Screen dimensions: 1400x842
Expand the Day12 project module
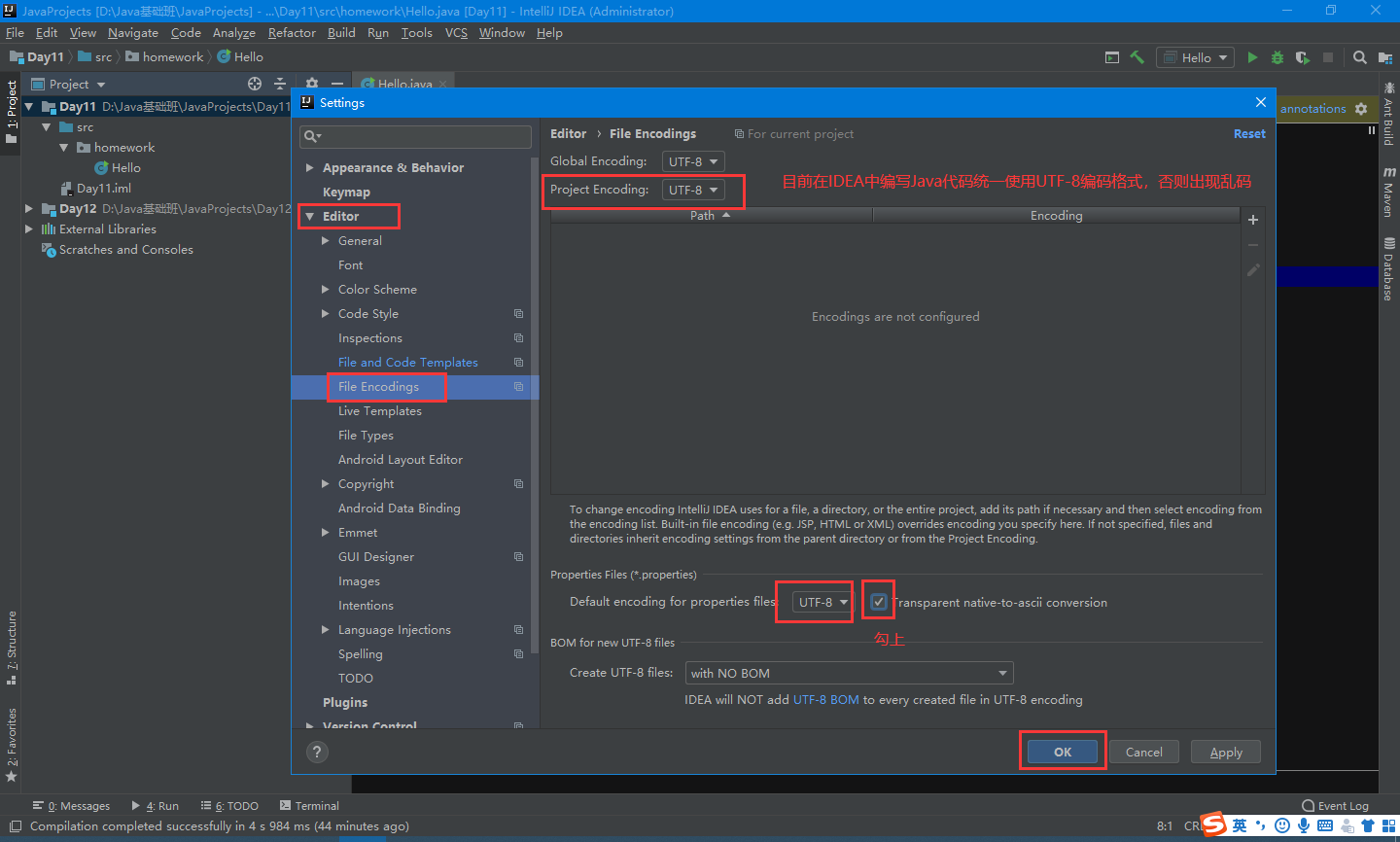tap(29, 208)
